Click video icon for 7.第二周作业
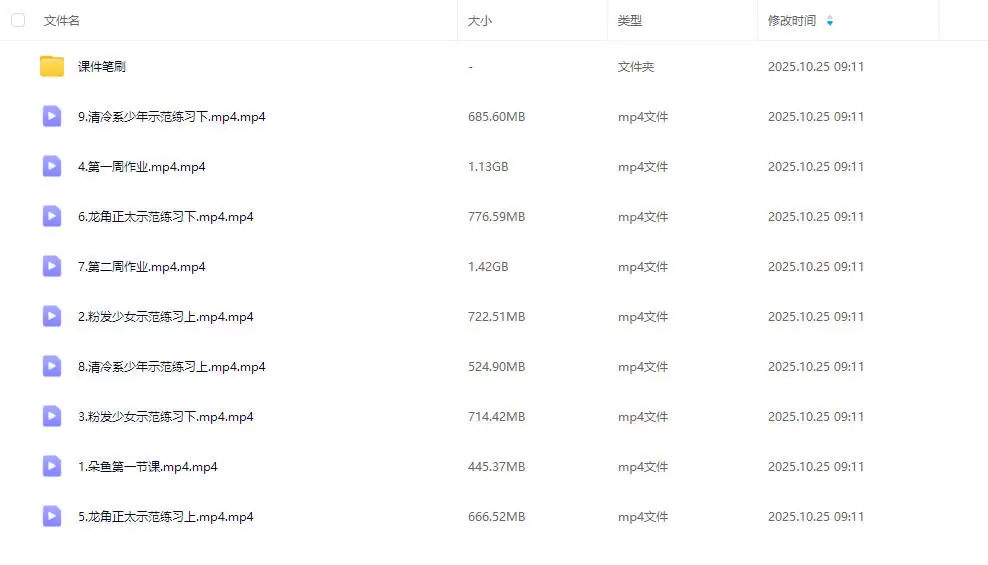 pyautogui.click(x=52, y=267)
